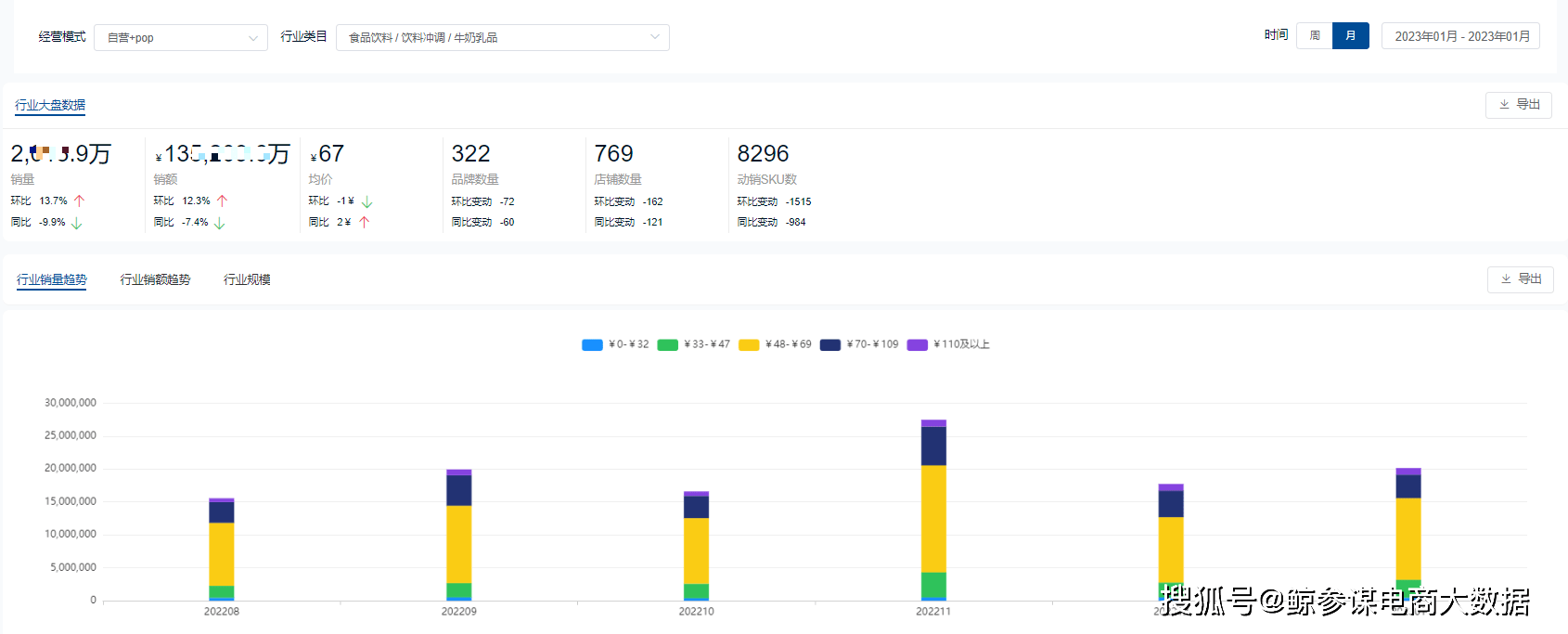Expand the 行业类目 category dropdown
1568x634 pixels.
502,38
